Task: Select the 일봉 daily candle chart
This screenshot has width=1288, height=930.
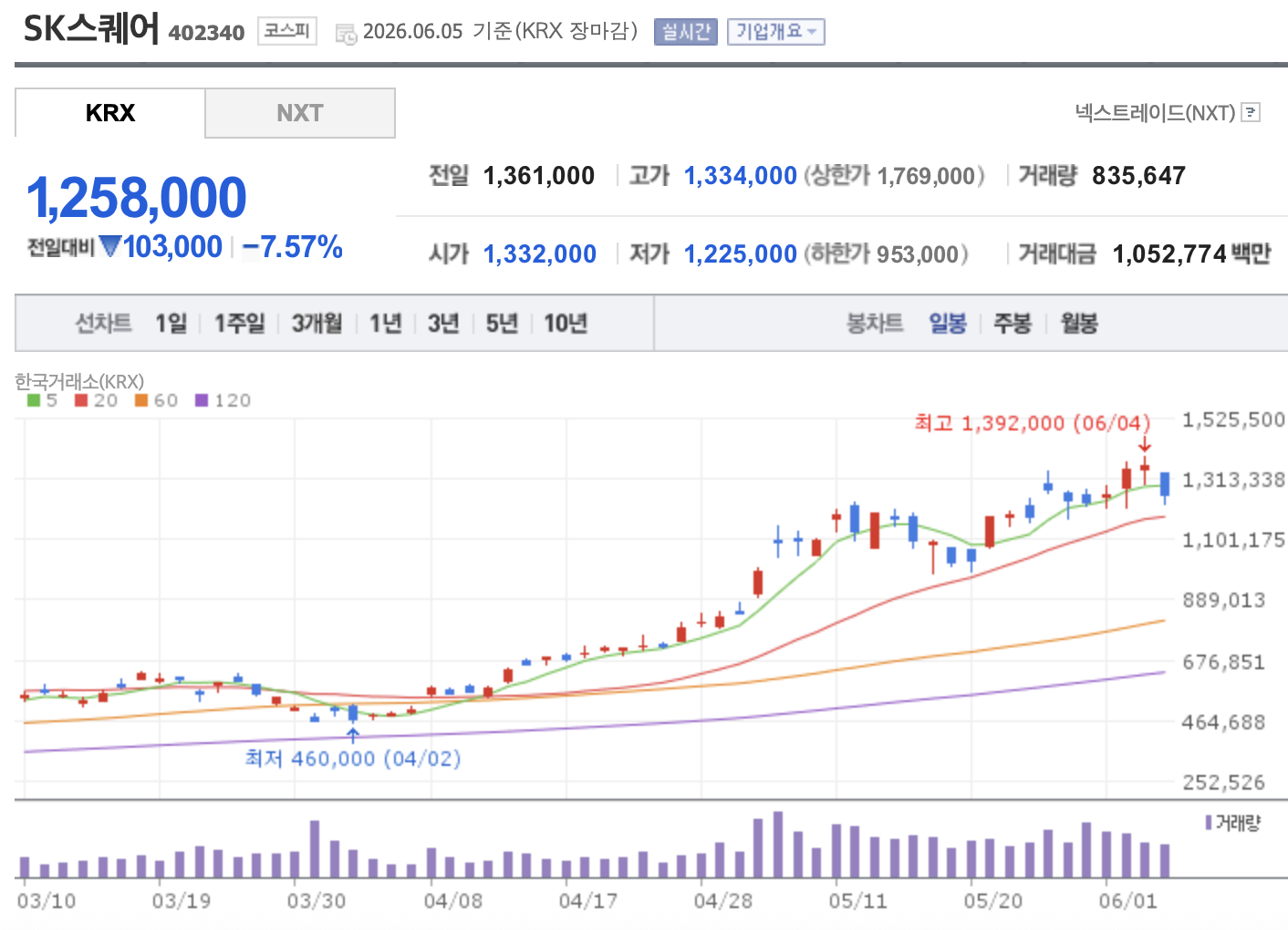Action: pos(948,323)
